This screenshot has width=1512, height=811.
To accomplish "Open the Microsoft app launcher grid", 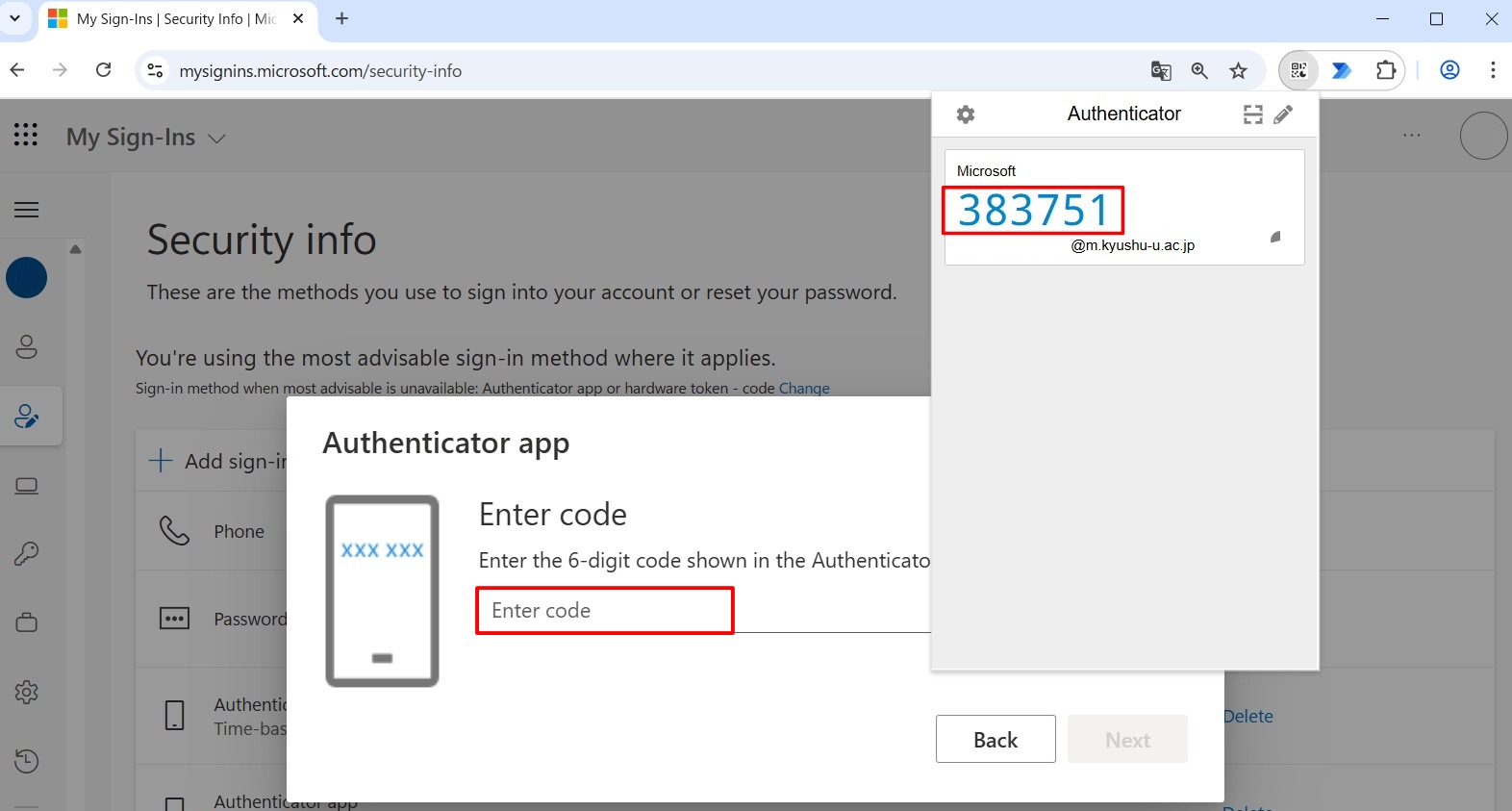I will click(x=26, y=135).
